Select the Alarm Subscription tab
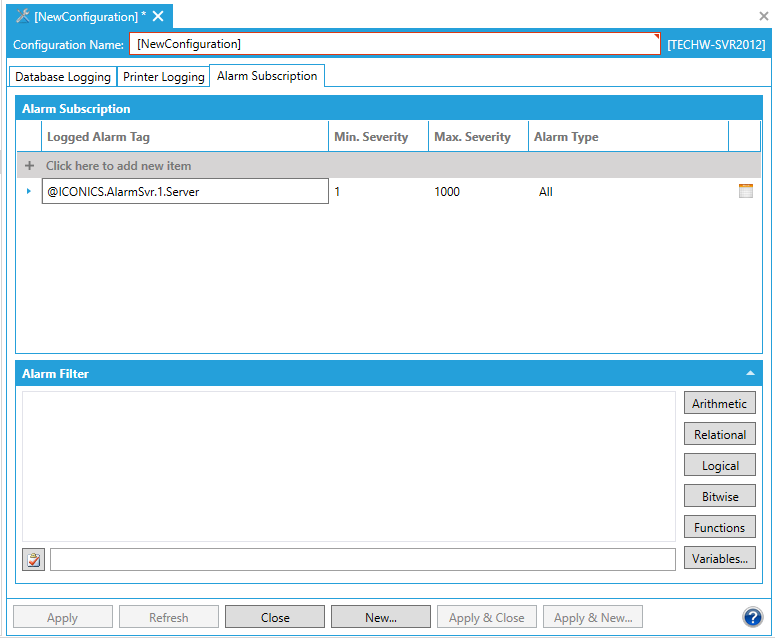 pyautogui.click(x=267, y=76)
